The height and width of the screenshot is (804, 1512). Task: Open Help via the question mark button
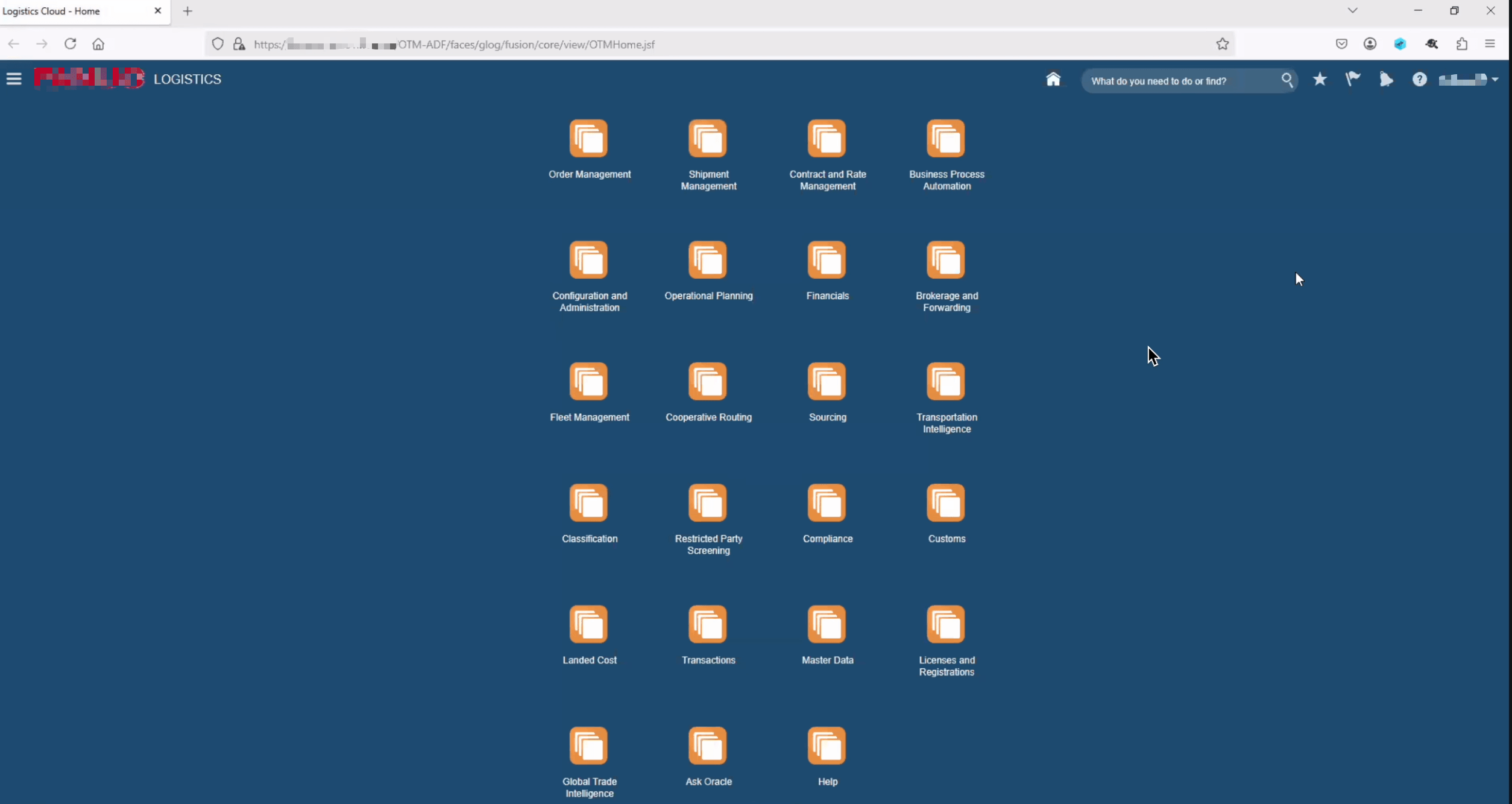point(1420,79)
